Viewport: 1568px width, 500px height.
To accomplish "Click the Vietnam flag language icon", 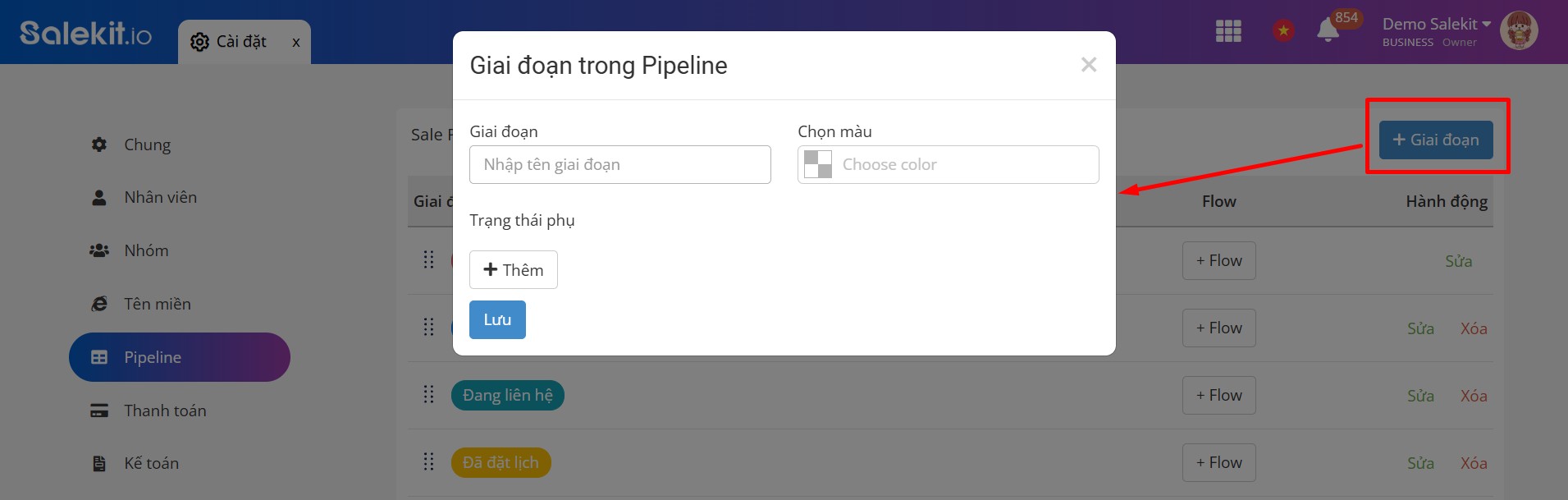I will pos(1282,30).
